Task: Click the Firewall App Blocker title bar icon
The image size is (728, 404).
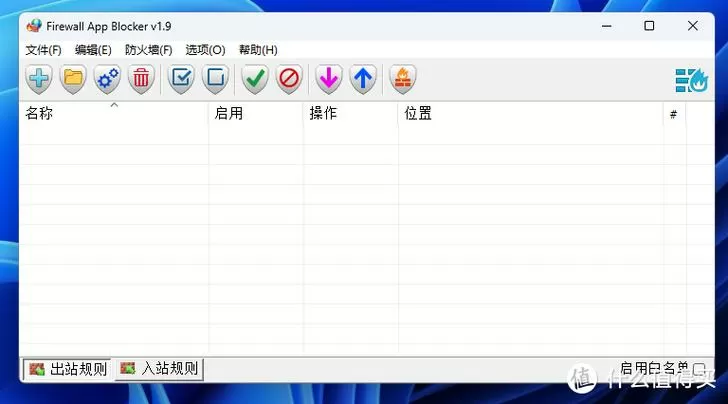Action: pyautogui.click(x=34, y=26)
